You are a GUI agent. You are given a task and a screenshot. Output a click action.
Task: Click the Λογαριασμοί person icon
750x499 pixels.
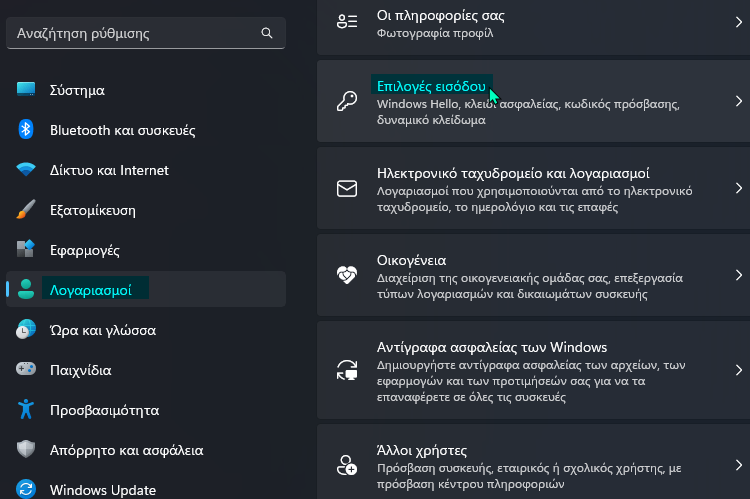click(26, 289)
